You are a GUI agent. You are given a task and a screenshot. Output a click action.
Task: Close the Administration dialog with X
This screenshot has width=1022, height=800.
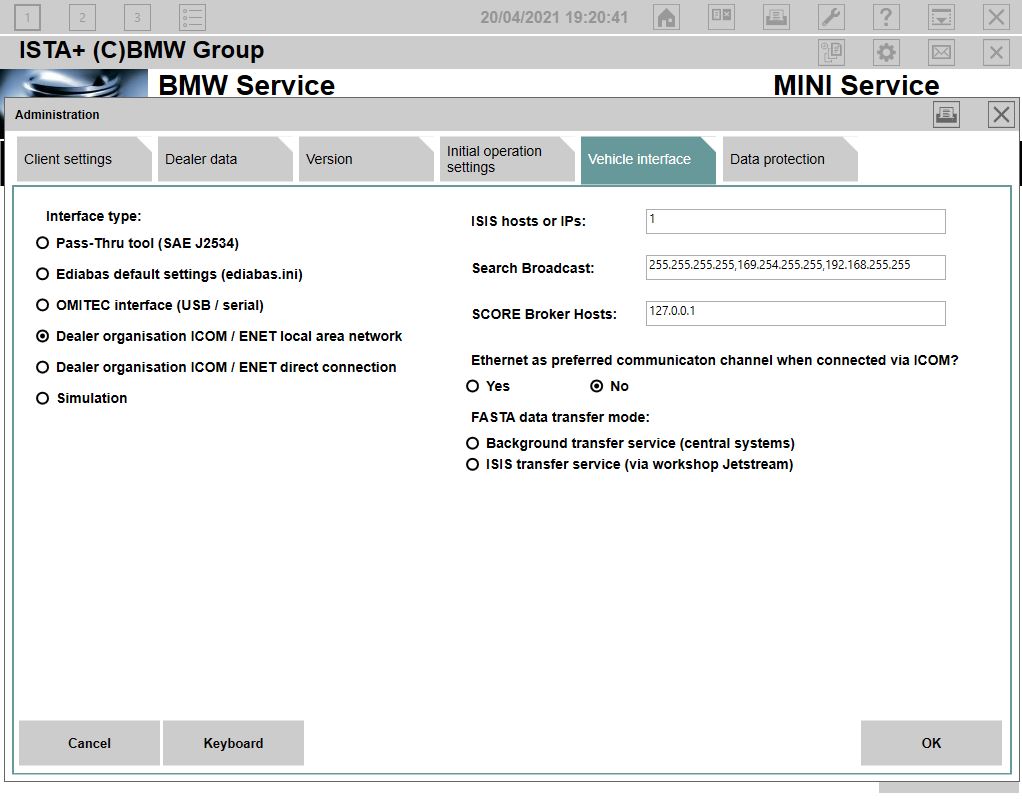1000,115
